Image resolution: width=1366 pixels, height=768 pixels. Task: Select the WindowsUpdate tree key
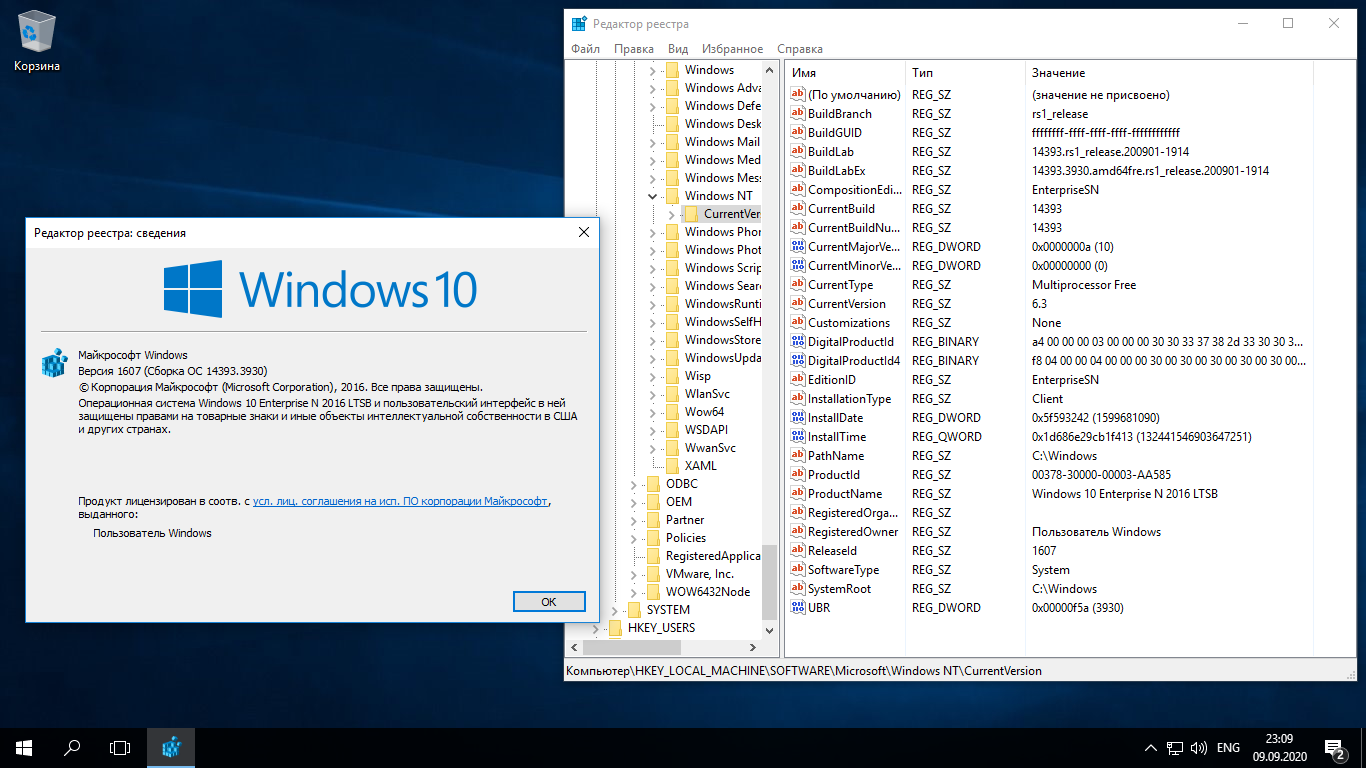[x=723, y=357]
